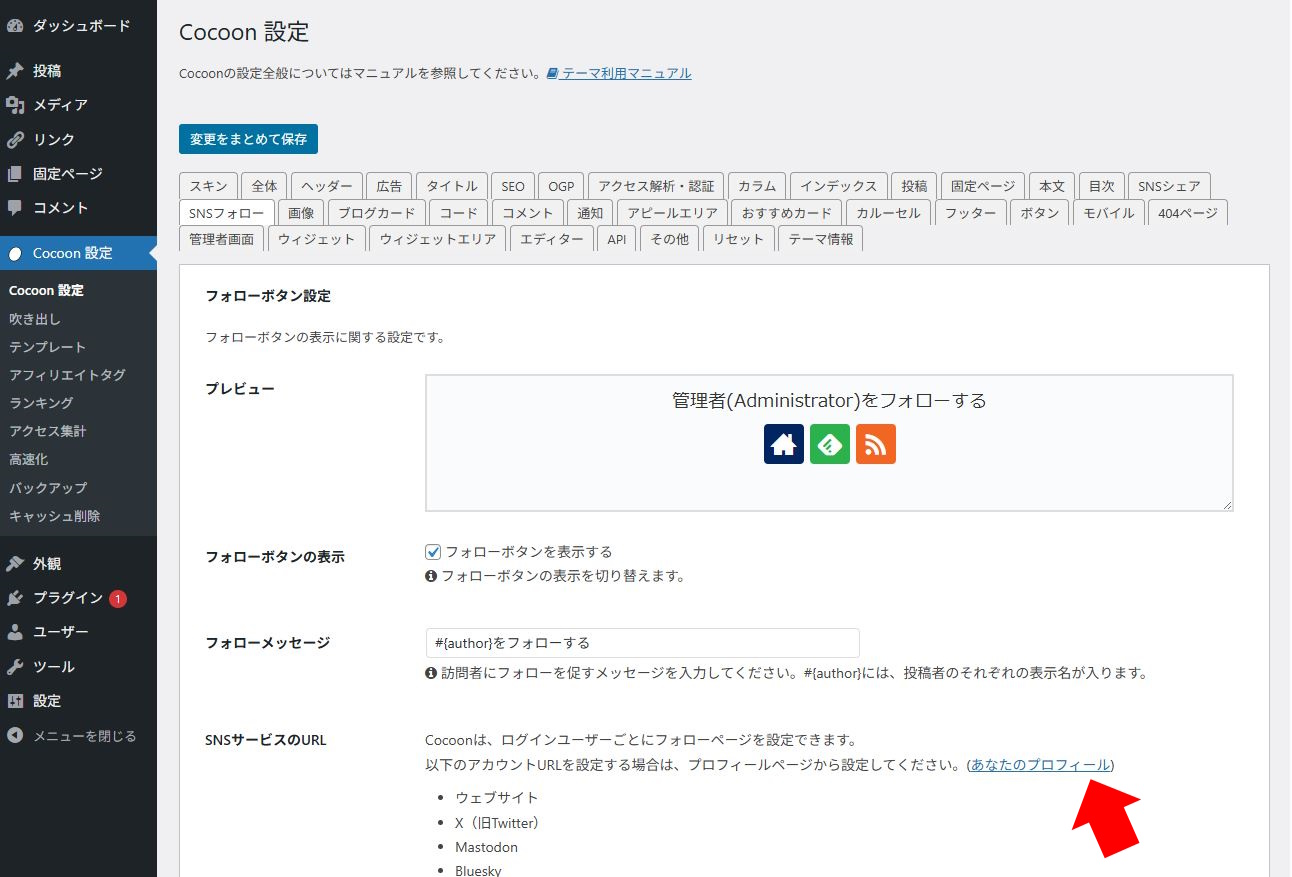Open the 全体 tab
Viewport: 1292px width, 877px height.
click(x=265, y=186)
